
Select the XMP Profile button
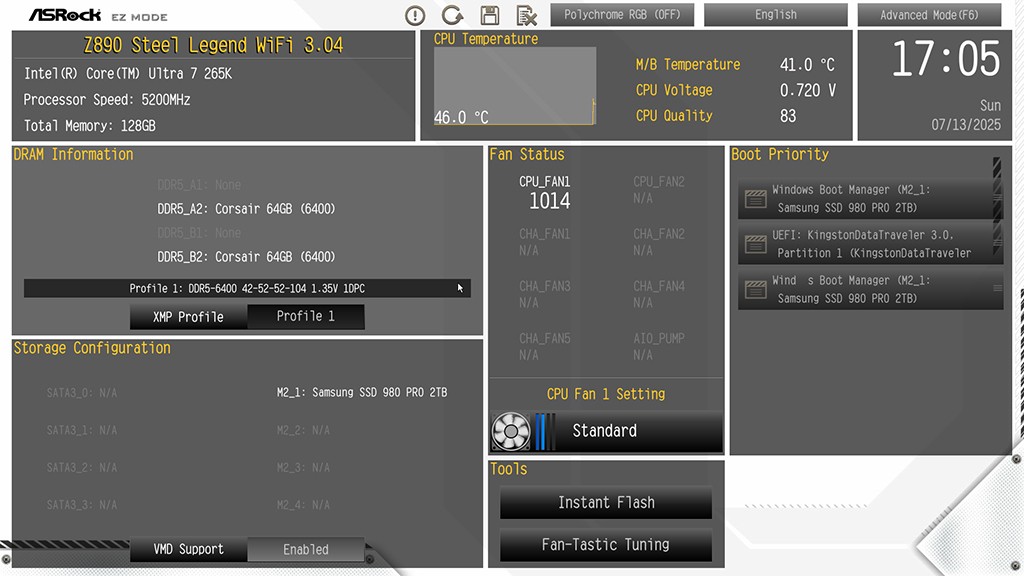point(188,317)
